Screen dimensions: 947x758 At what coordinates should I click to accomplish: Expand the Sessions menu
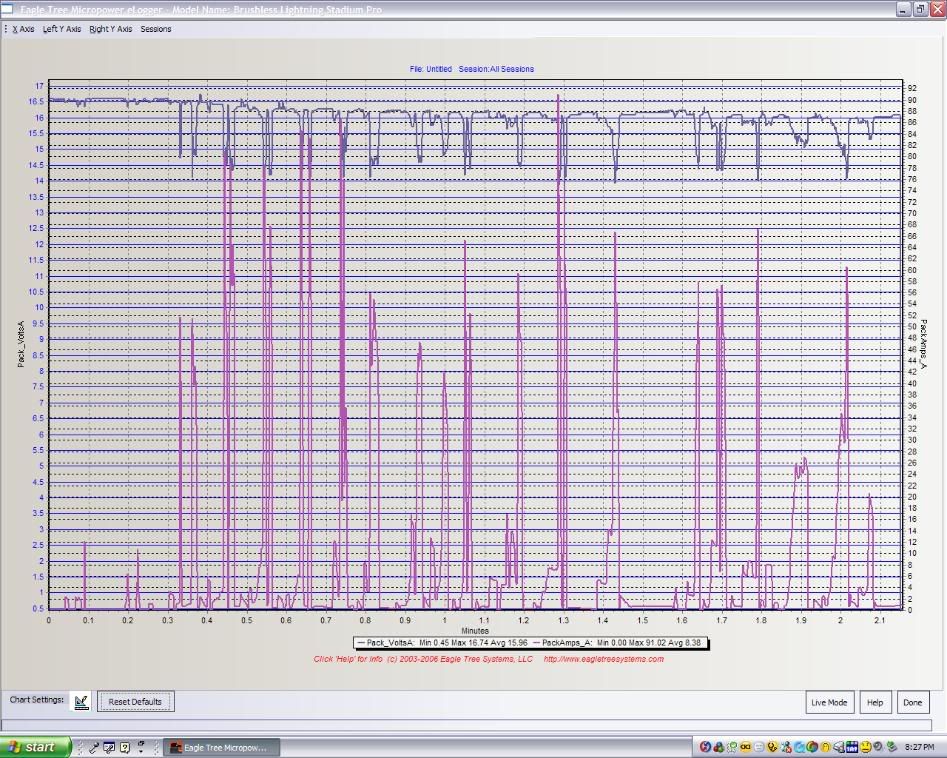[x=155, y=29]
